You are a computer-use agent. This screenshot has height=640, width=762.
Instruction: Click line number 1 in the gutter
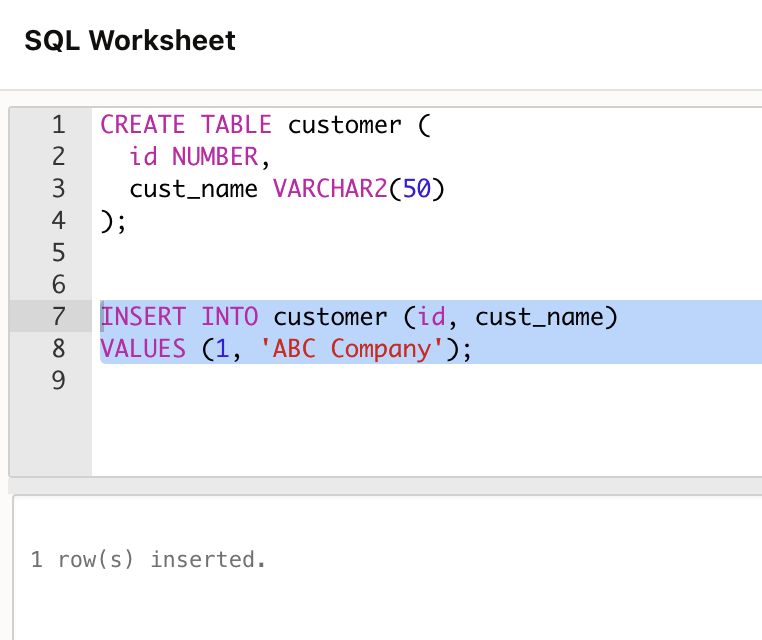click(58, 125)
